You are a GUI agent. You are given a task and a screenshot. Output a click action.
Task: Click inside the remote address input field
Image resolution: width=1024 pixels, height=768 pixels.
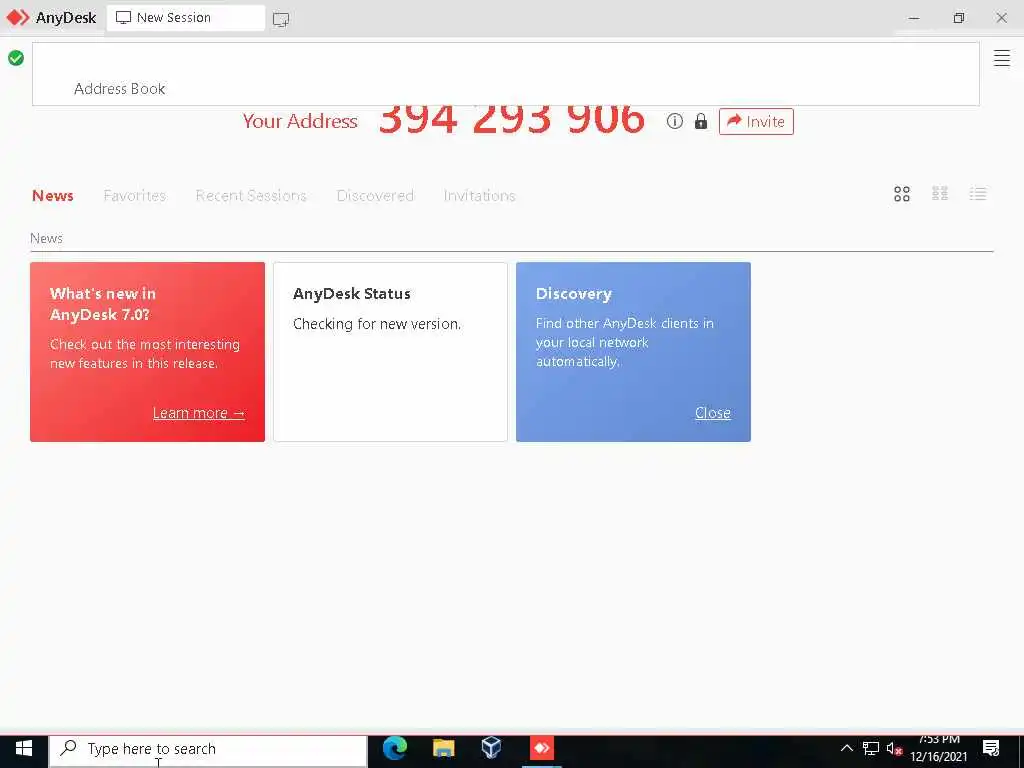(x=505, y=74)
